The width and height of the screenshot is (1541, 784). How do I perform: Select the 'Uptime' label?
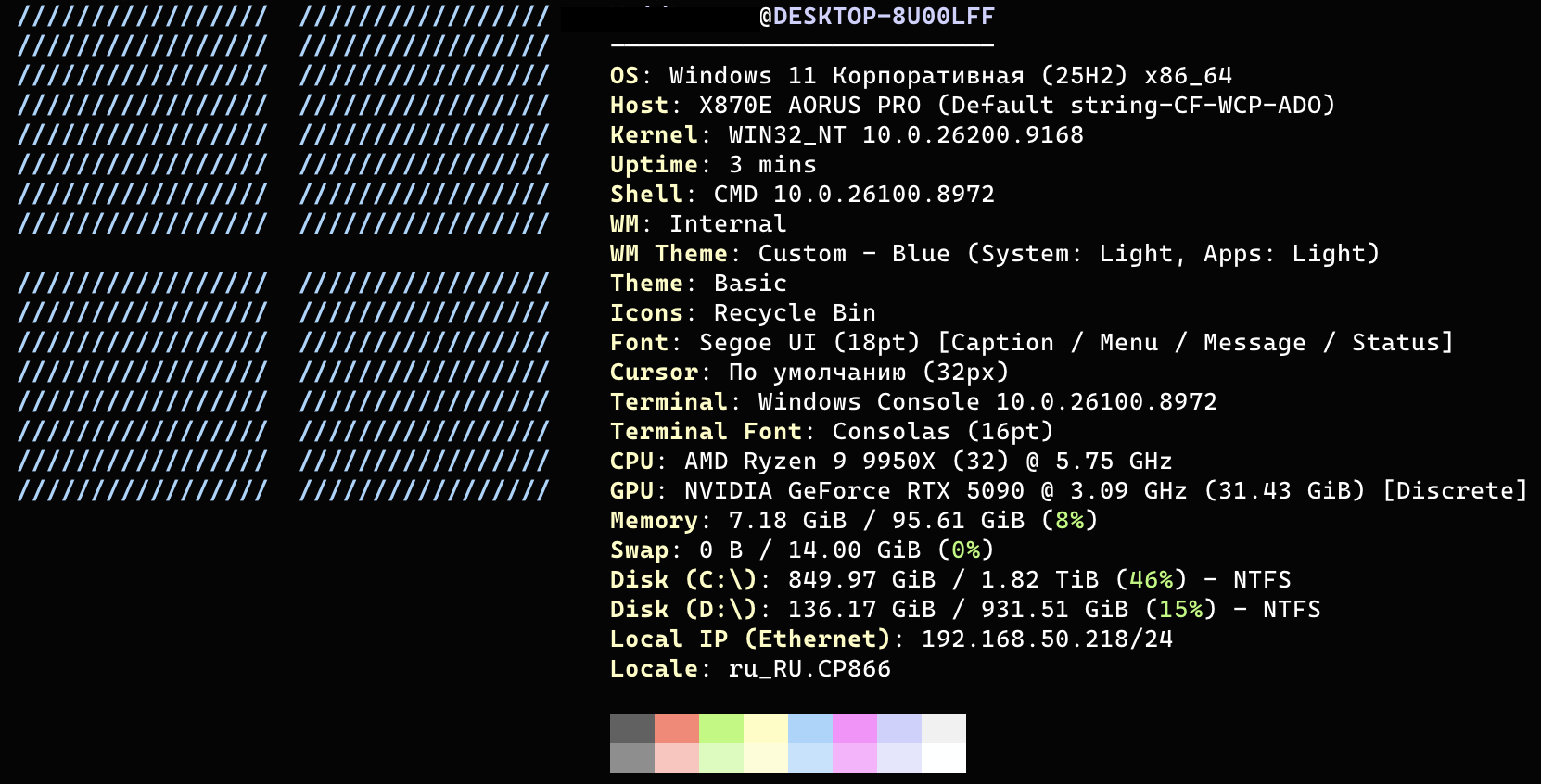pos(654,165)
